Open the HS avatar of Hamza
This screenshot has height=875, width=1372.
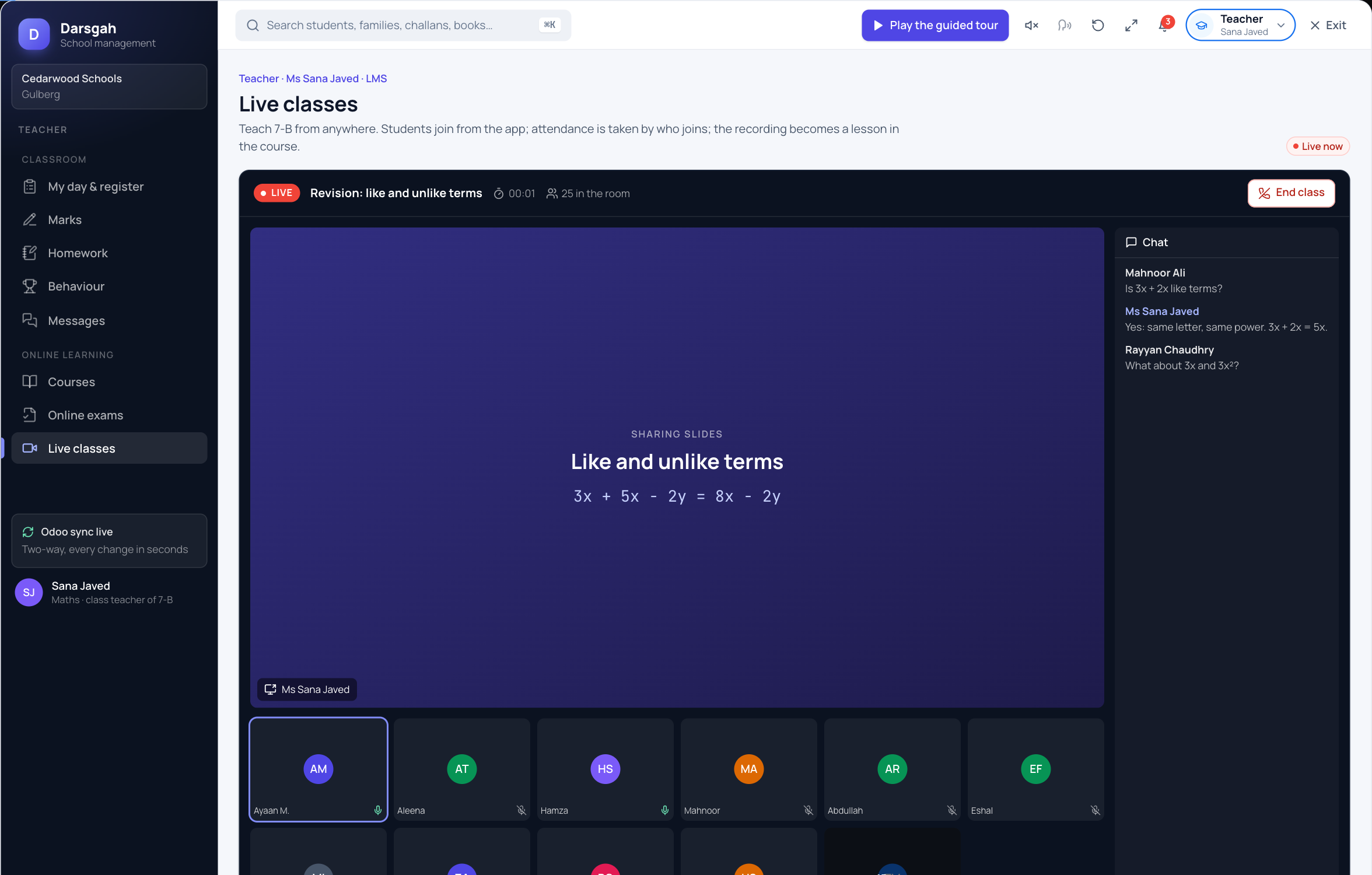pos(605,769)
